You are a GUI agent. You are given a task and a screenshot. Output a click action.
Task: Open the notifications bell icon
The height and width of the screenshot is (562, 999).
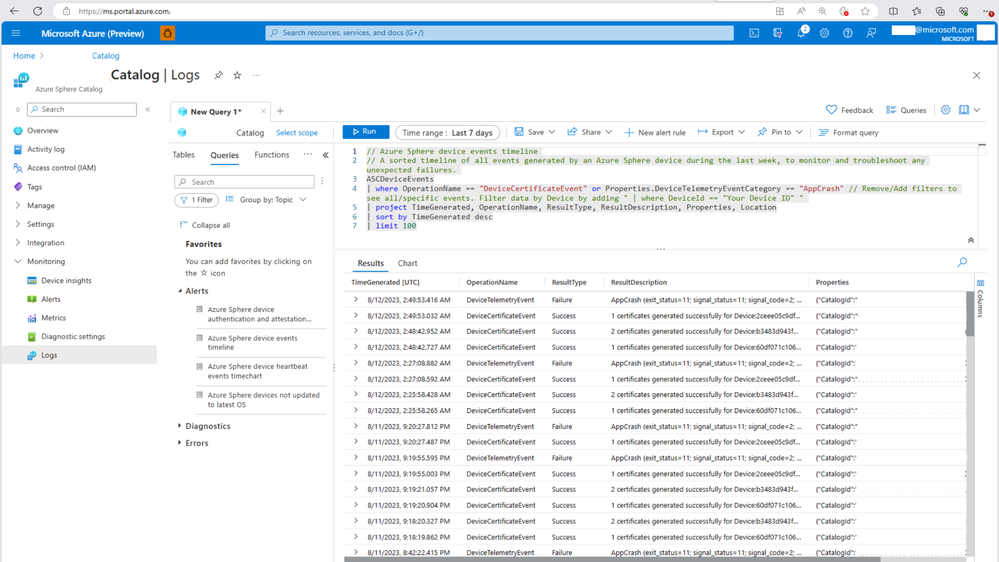tap(800, 33)
